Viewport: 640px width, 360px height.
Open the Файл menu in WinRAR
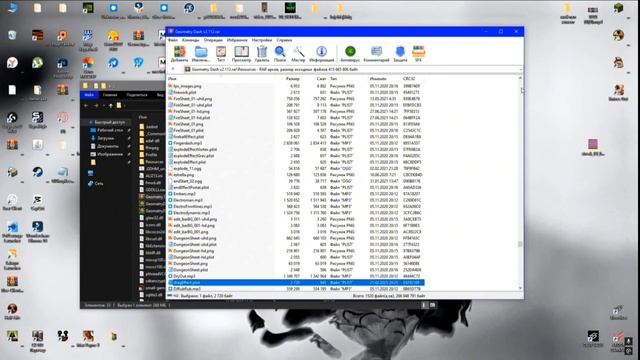pos(173,40)
